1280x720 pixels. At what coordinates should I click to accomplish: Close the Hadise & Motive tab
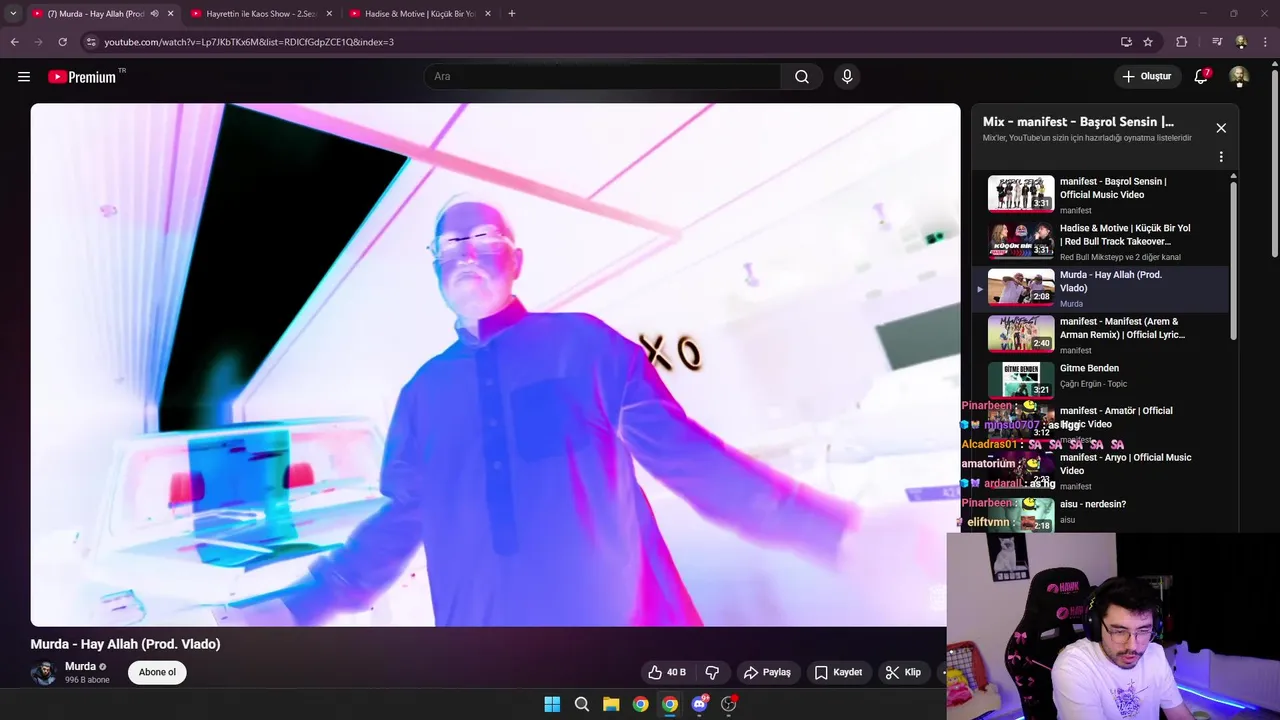487,14
